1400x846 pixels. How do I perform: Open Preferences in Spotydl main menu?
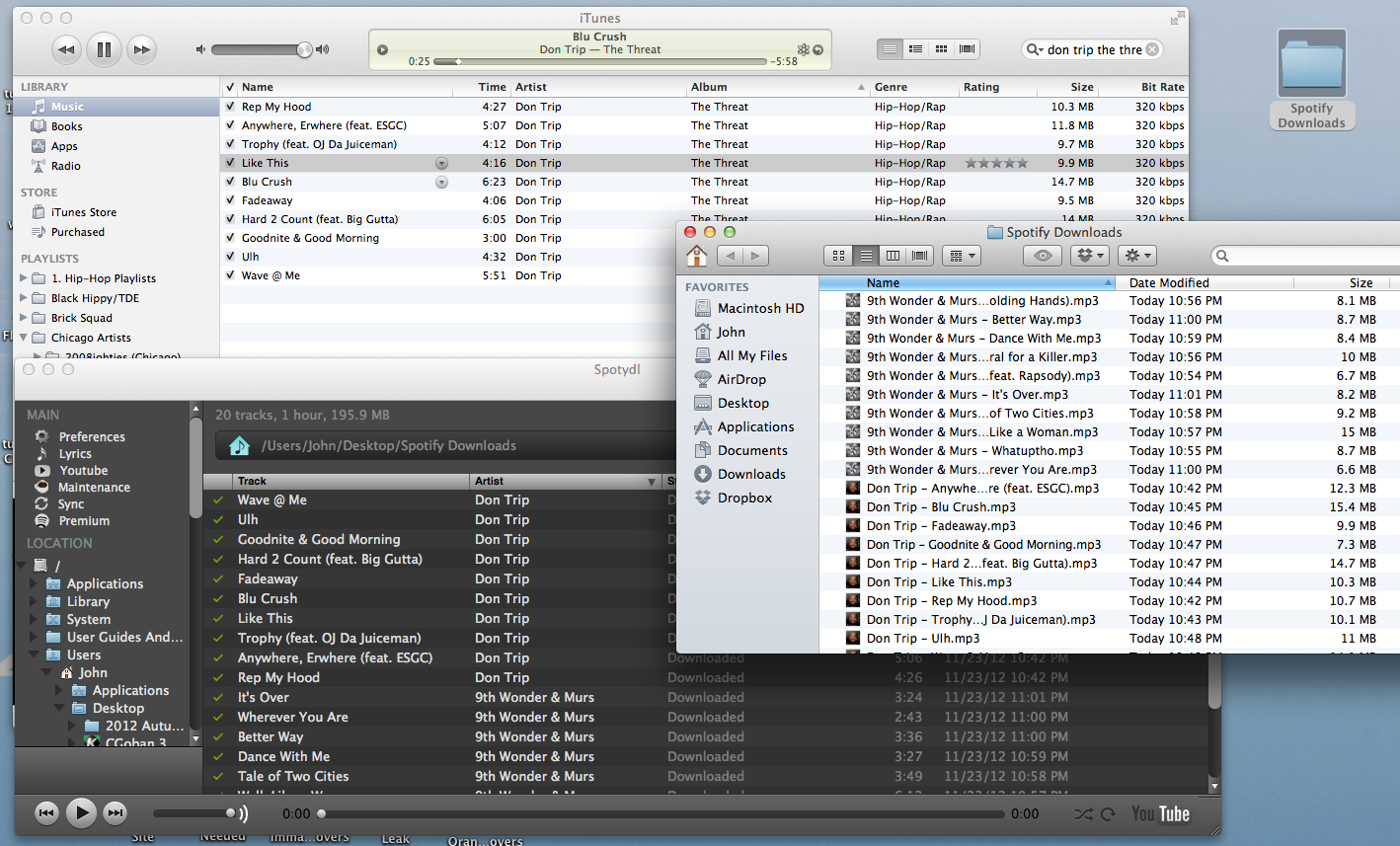pos(92,436)
